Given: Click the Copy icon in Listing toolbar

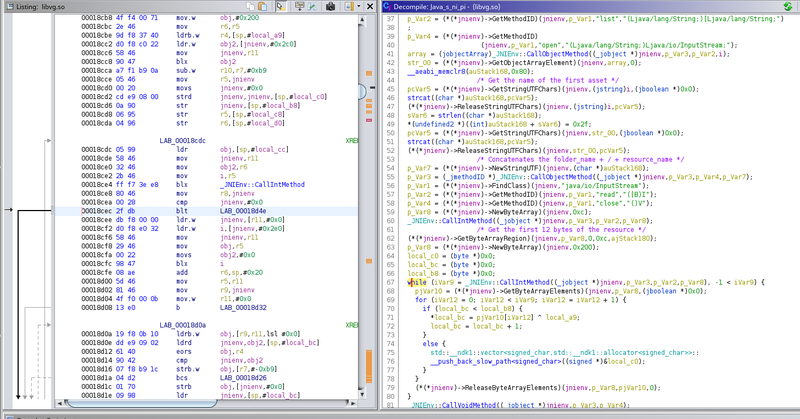Looking at the screenshot, I should pyautogui.click(x=251, y=7).
